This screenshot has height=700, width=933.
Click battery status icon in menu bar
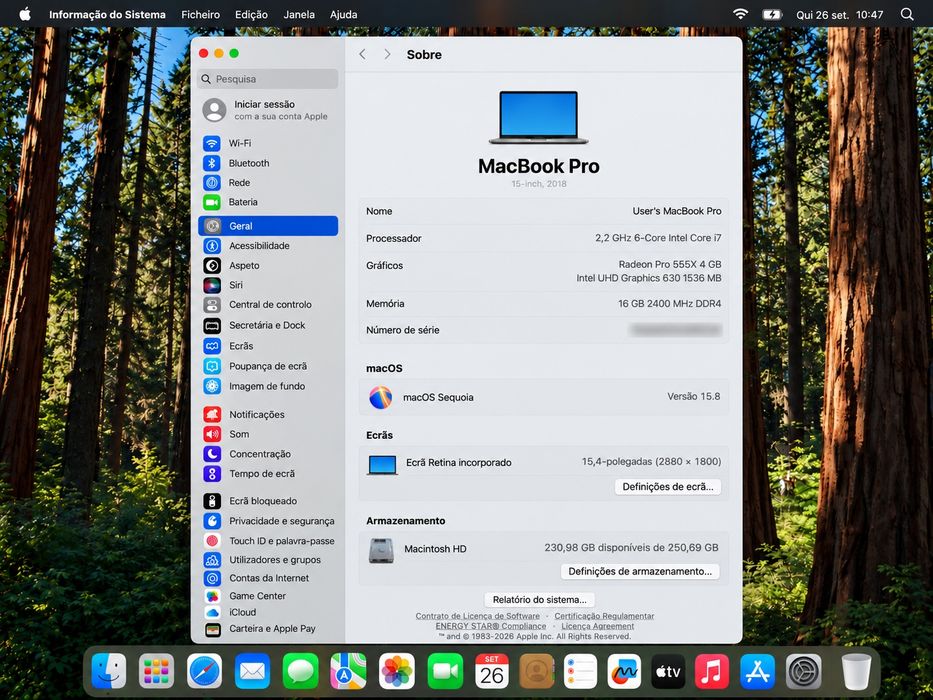[x=772, y=14]
